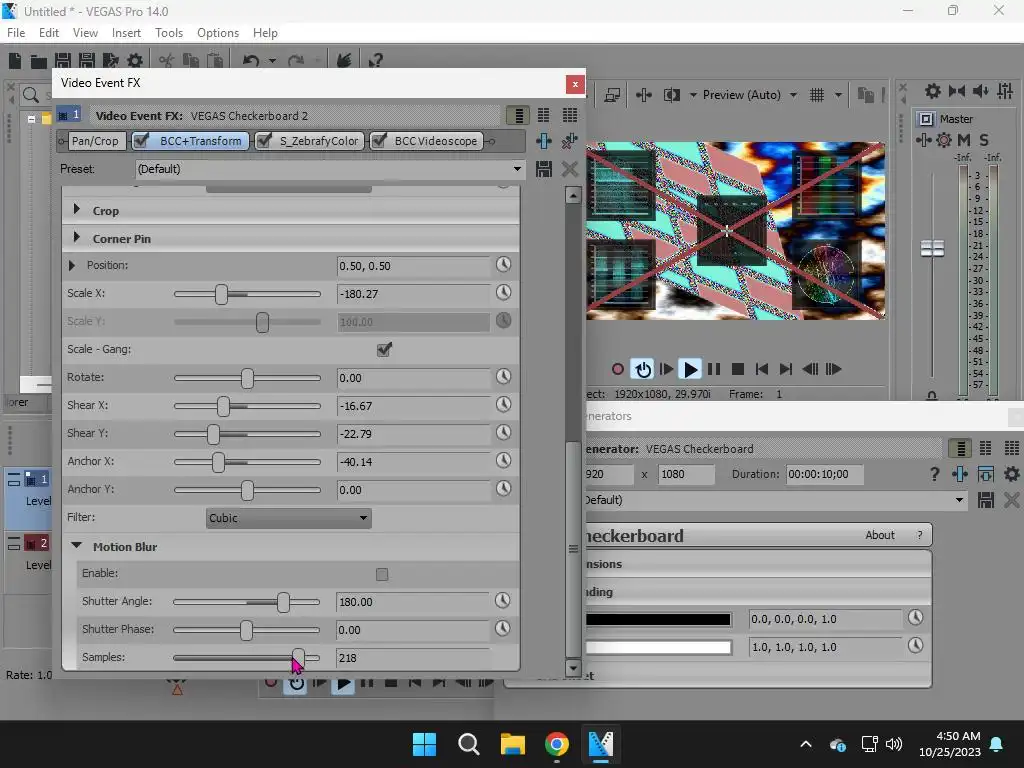Viewport: 1024px width, 768px height.
Task: Click Pause button below preview
Action: [x=714, y=369]
